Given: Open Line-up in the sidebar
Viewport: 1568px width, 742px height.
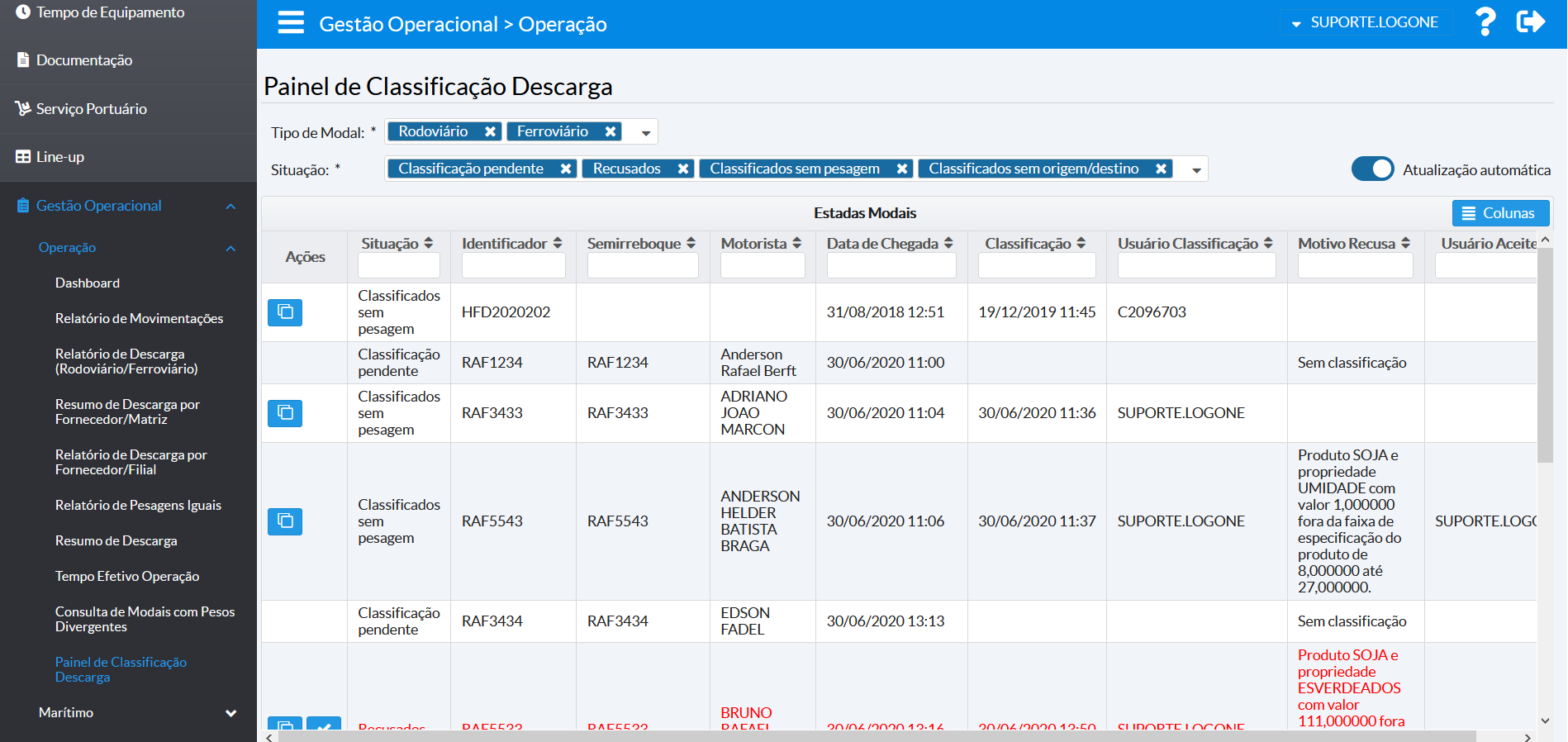Looking at the screenshot, I should 60,157.
